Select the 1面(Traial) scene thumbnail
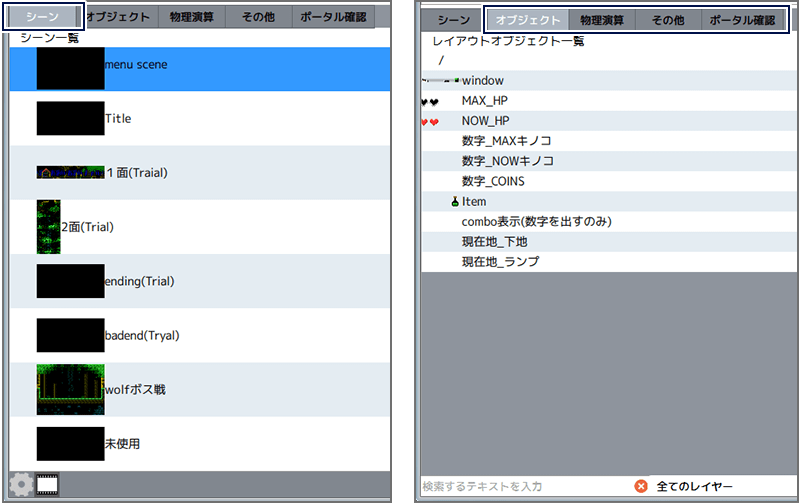Viewport: 799px width, 503px height. pyautogui.click(x=70, y=172)
